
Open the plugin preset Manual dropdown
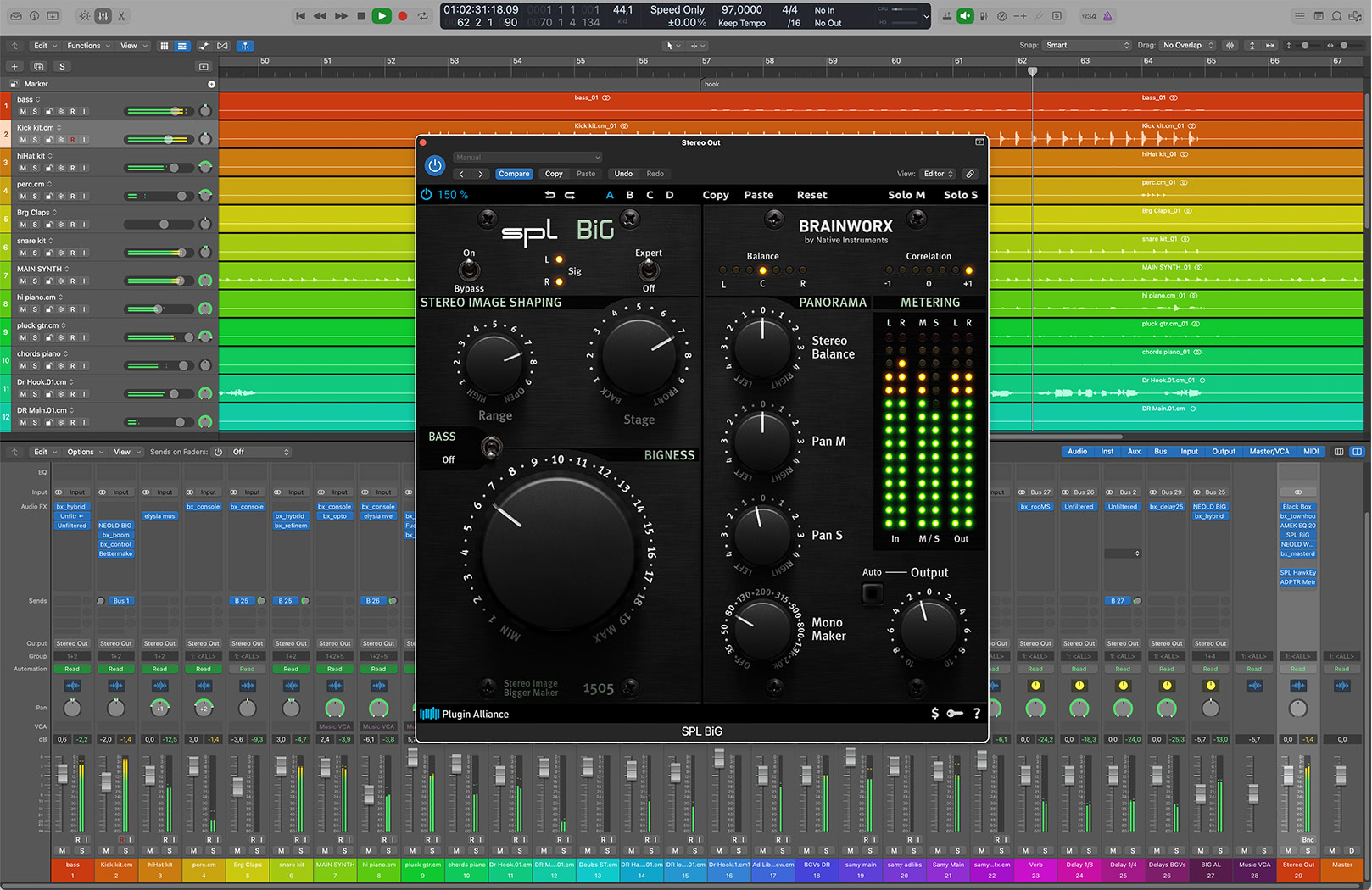coord(527,157)
